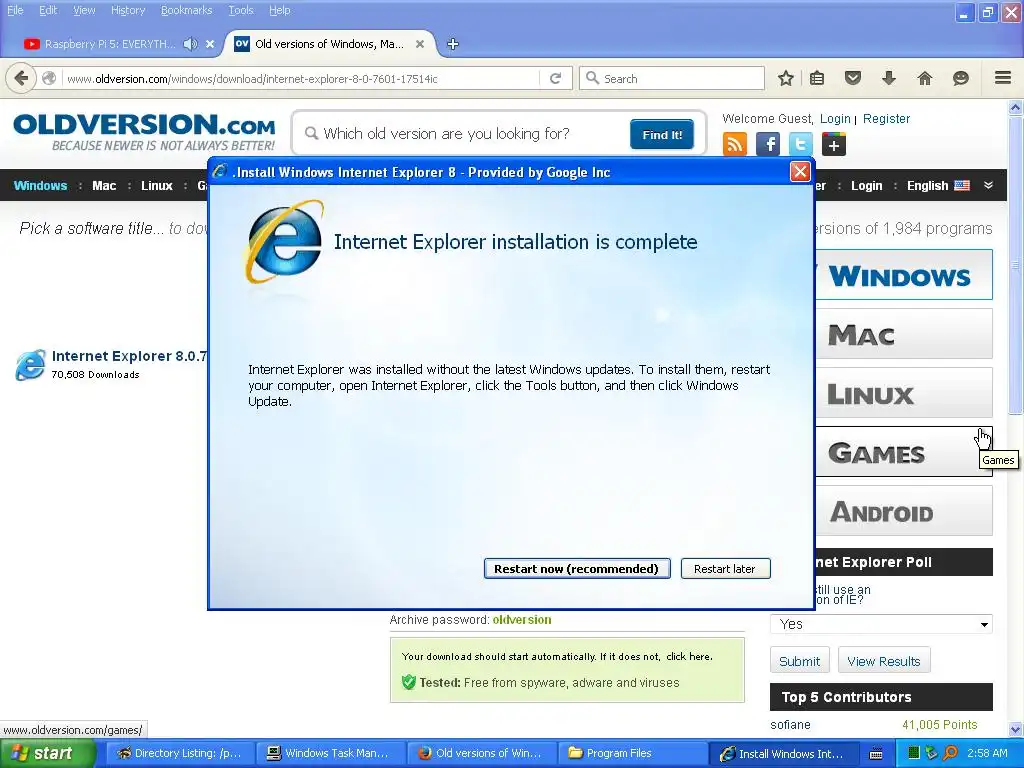Open the RSS feed icon
Screen dimensions: 1024x768
point(735,144)
